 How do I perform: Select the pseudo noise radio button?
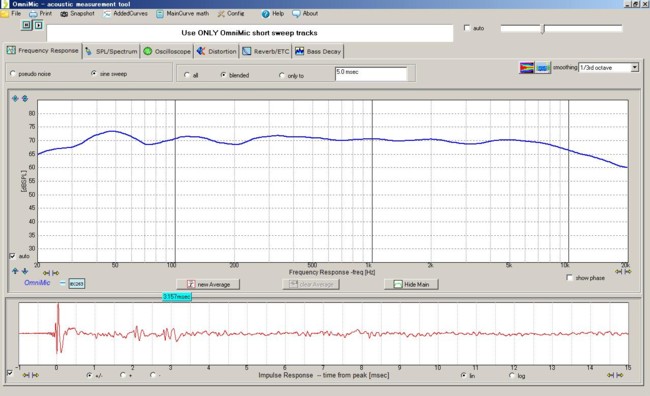pyautogui.click(x=13, y=73)
